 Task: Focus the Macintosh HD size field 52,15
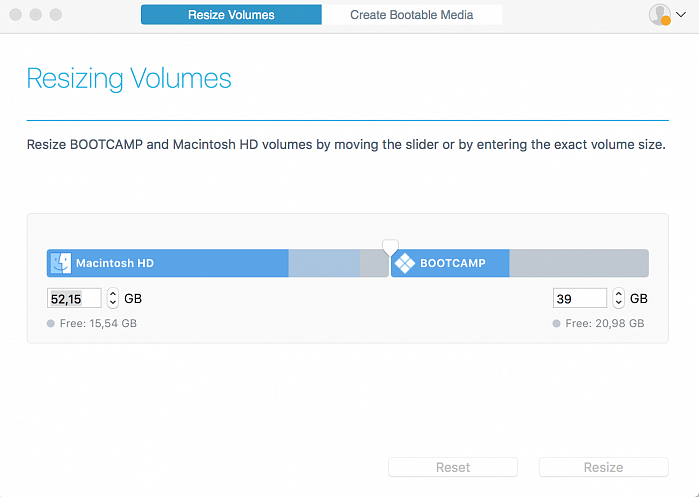74,298
